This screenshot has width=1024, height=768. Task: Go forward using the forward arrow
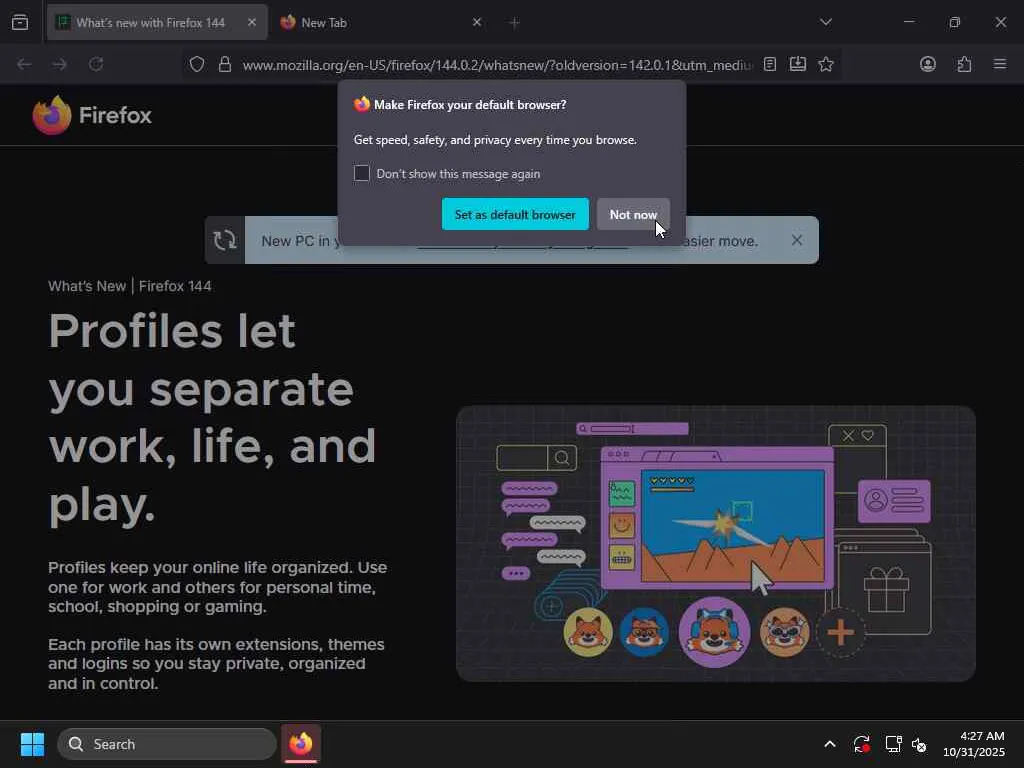click(x=59, y=64)
